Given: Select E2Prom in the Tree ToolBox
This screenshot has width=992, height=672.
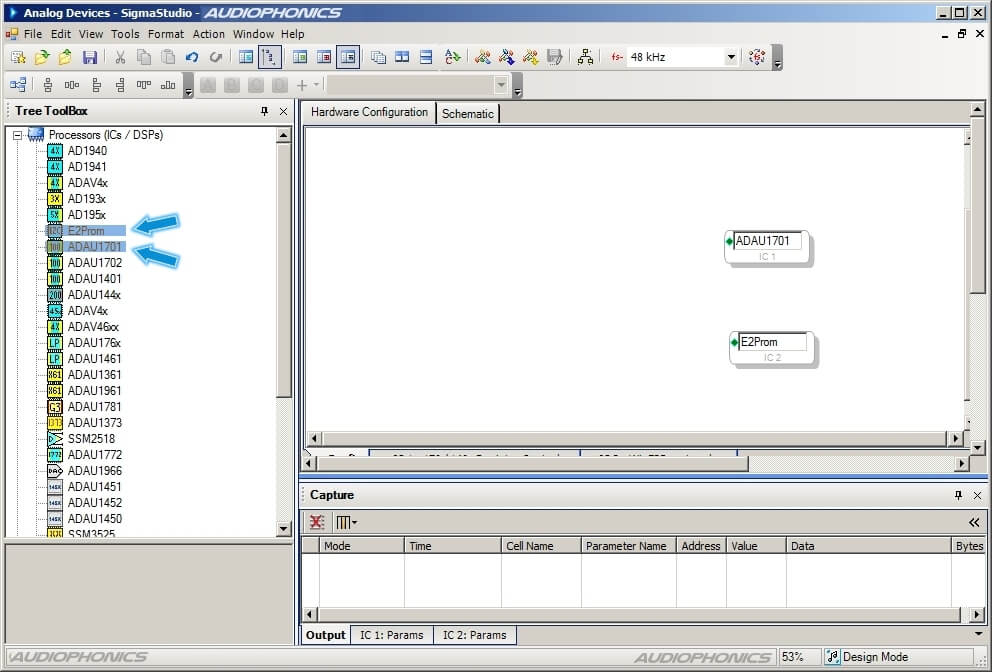Looking at the screenshot, I should pos(86,230).
